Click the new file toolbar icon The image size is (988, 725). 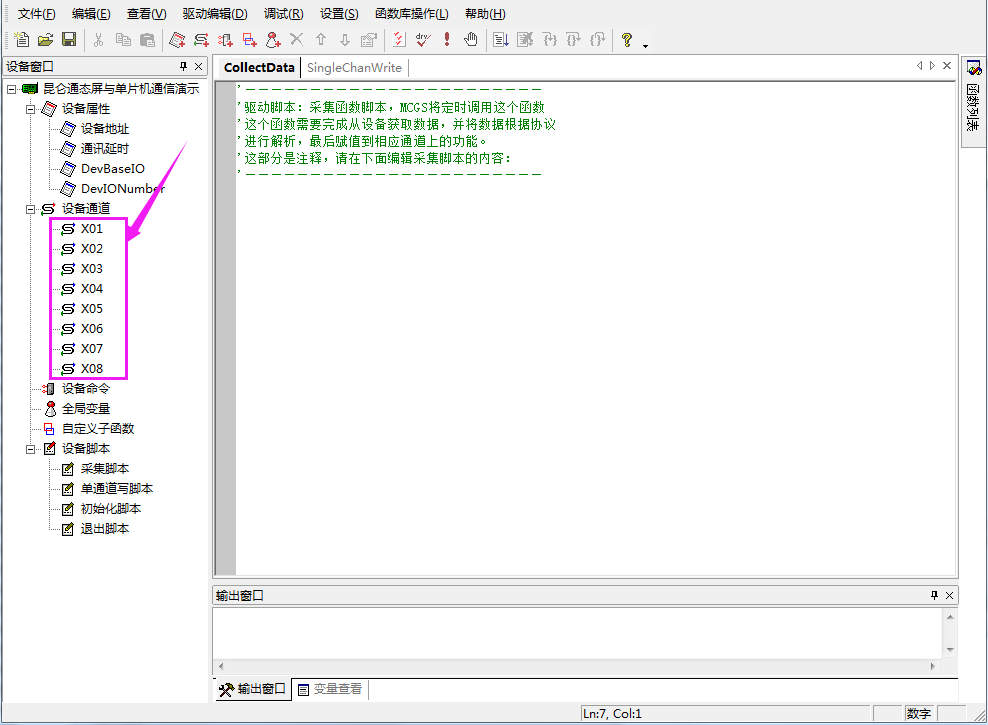(x=21, y=40)
